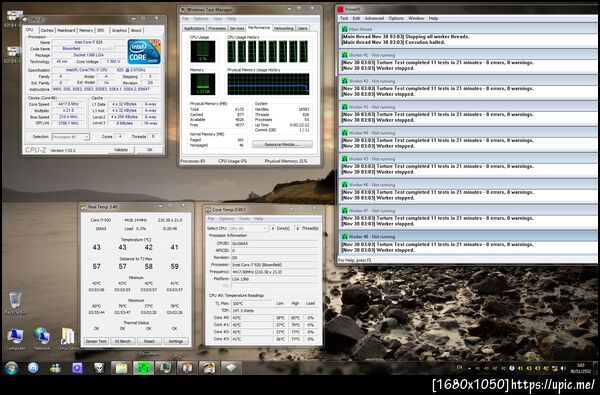Click the Reset button in Real Temp
Image resolution: width=600 pixels, height=395 pixels.
click(149, 341)
